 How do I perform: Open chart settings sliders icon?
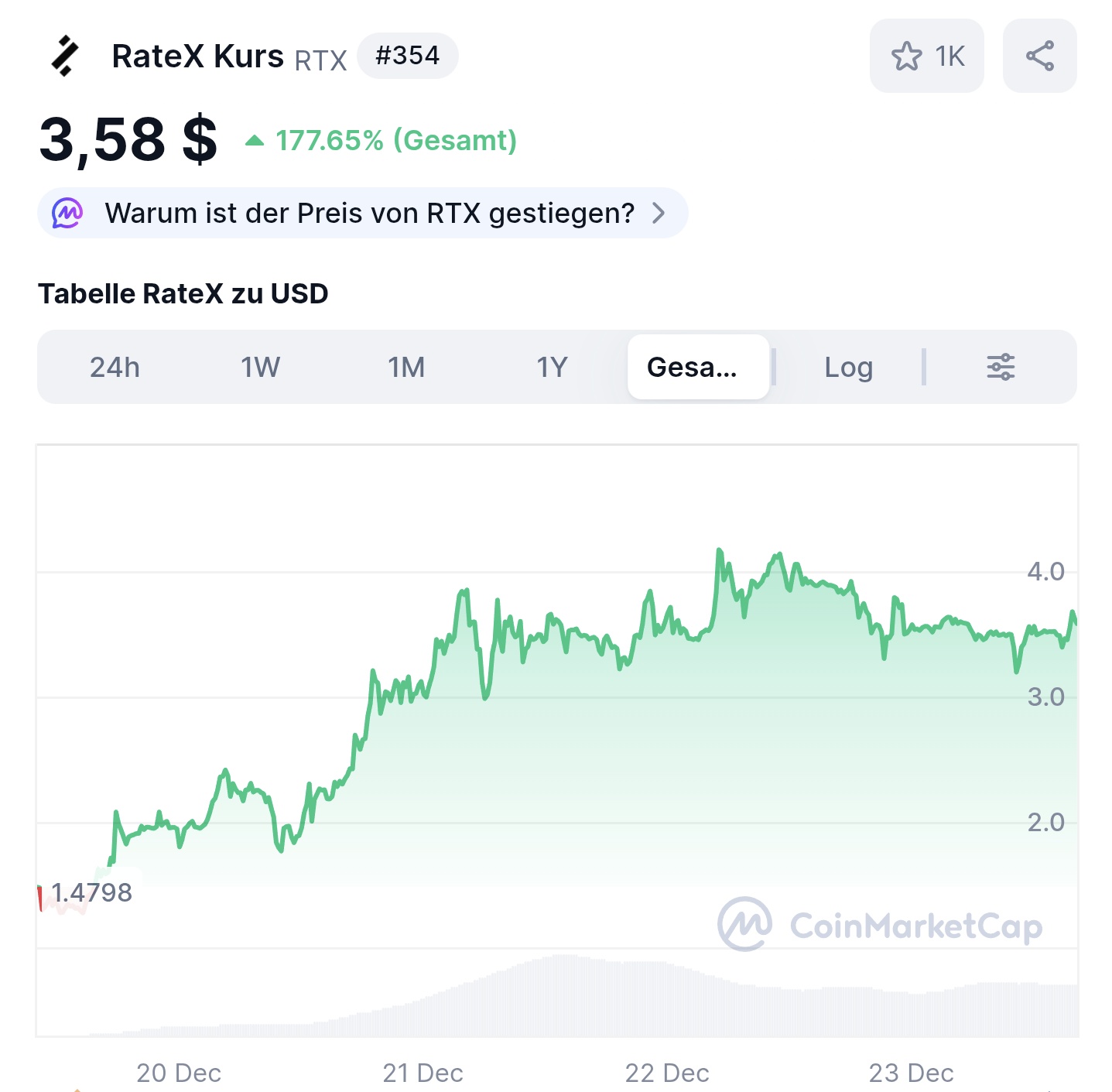coord(1000,367)
